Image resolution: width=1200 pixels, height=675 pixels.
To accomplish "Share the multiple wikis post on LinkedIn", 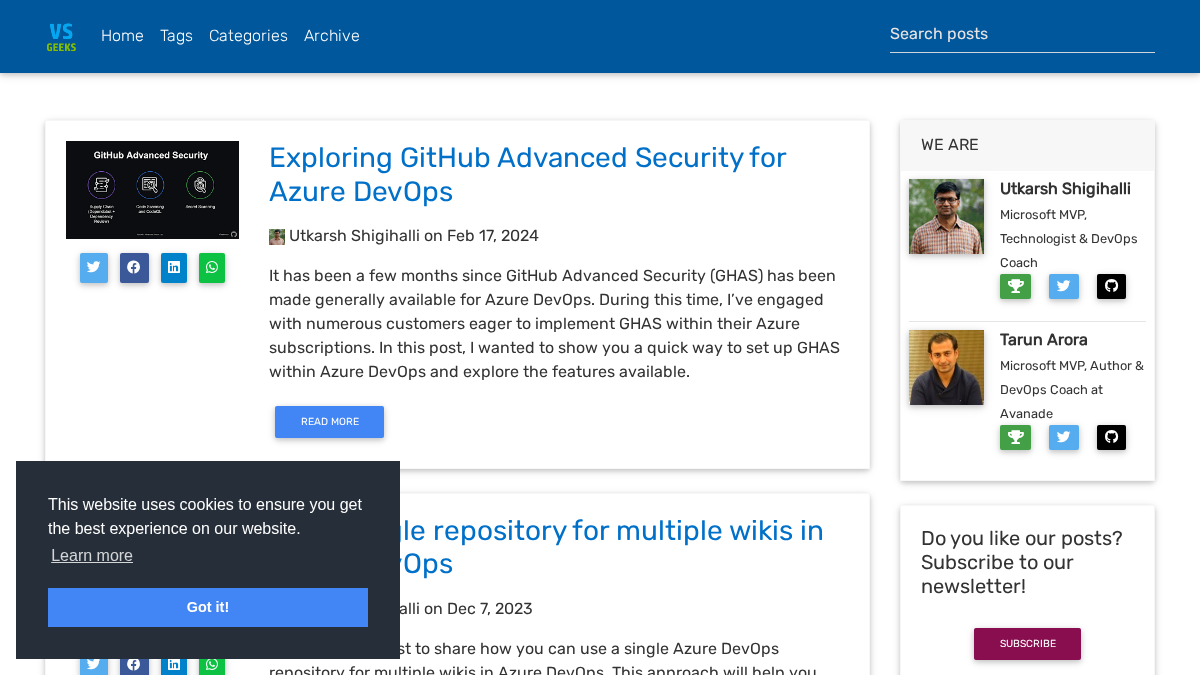I will pos(174,664).
